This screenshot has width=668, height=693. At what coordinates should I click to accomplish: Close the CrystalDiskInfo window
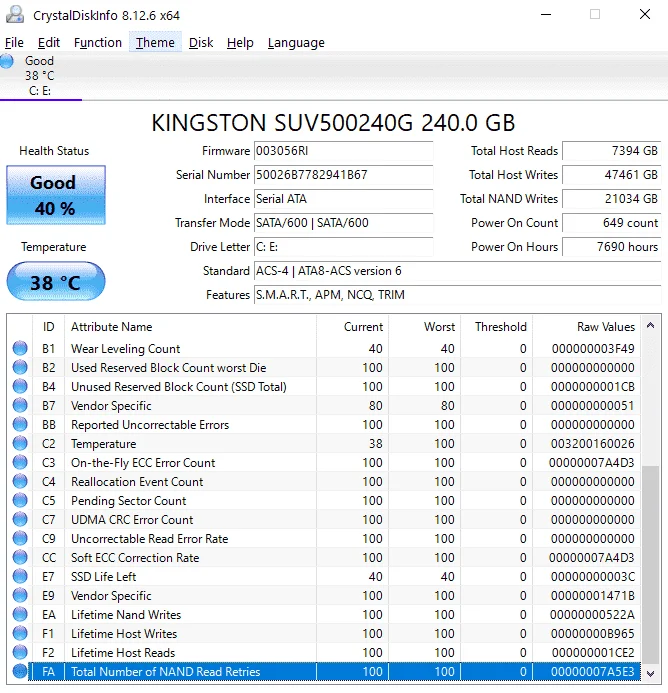(x=645, y=14)
